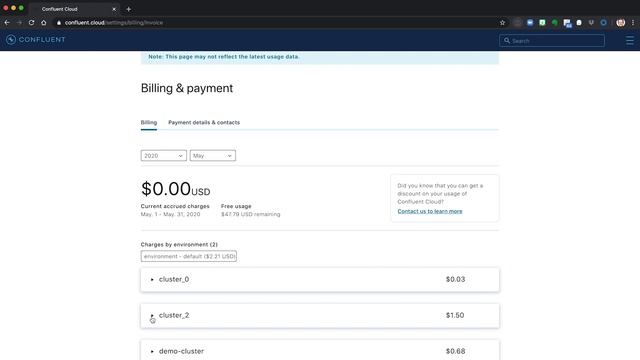This screenshot has width=640, height=360.
Task: Go back with the browser back arrow
Action: (7, 23)
